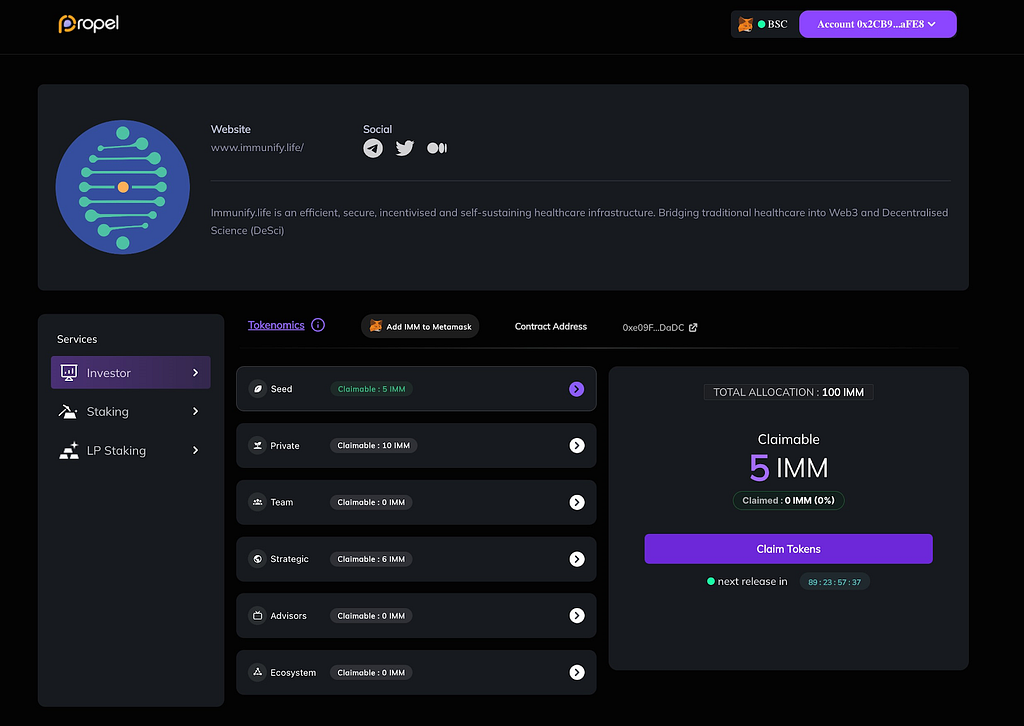Click the Advisors Claimable 0 IMM badge

click(x=371, y=616)
